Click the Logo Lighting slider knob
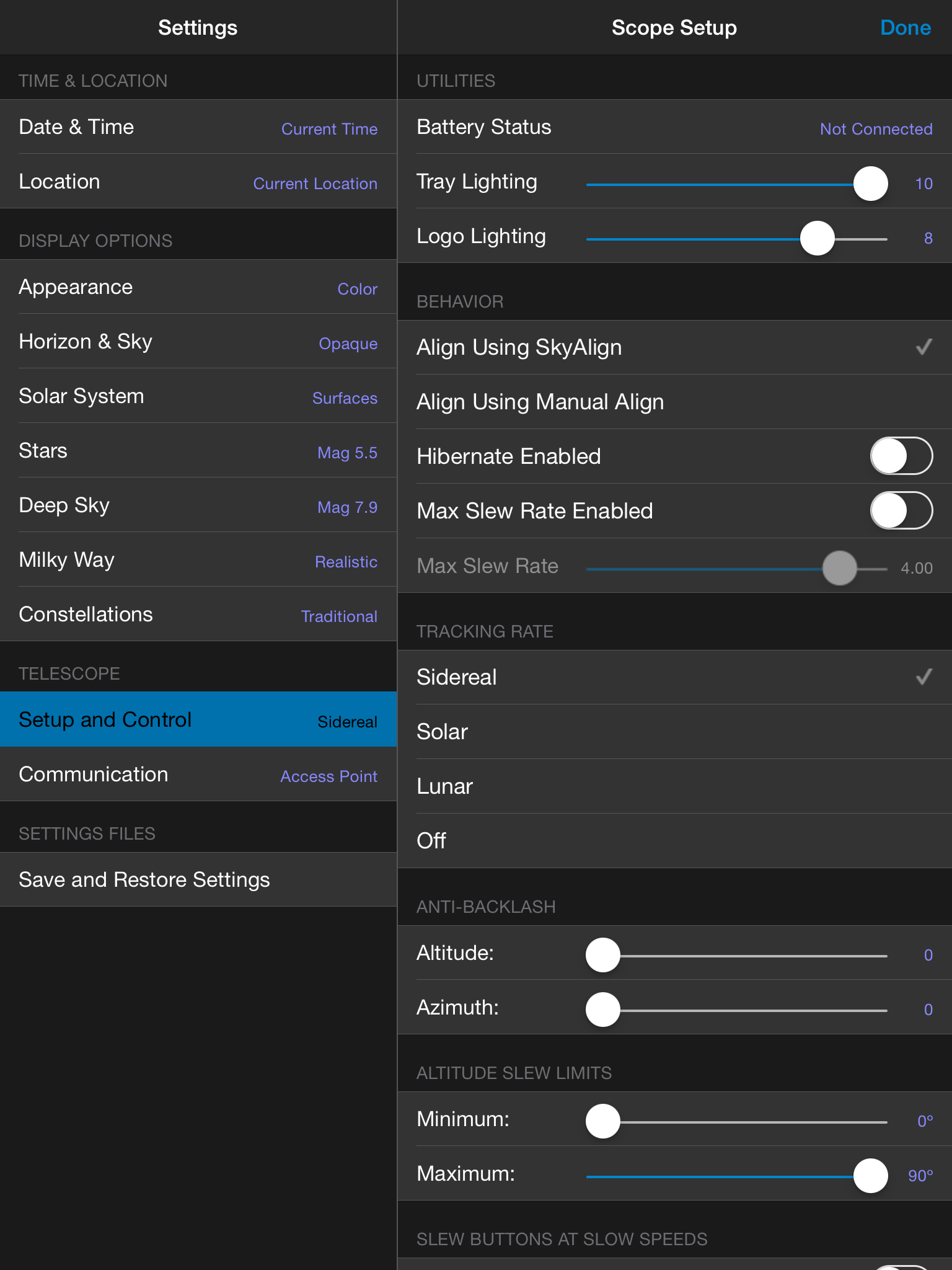 point(817,238)
